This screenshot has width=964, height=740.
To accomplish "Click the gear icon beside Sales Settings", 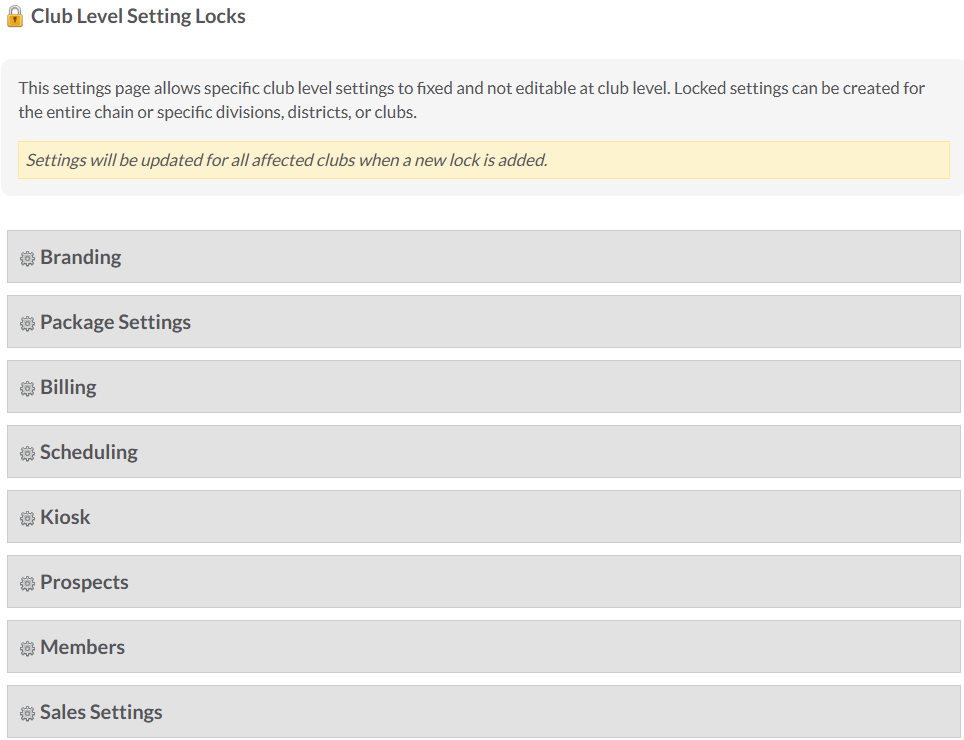I will coord(27,714).
